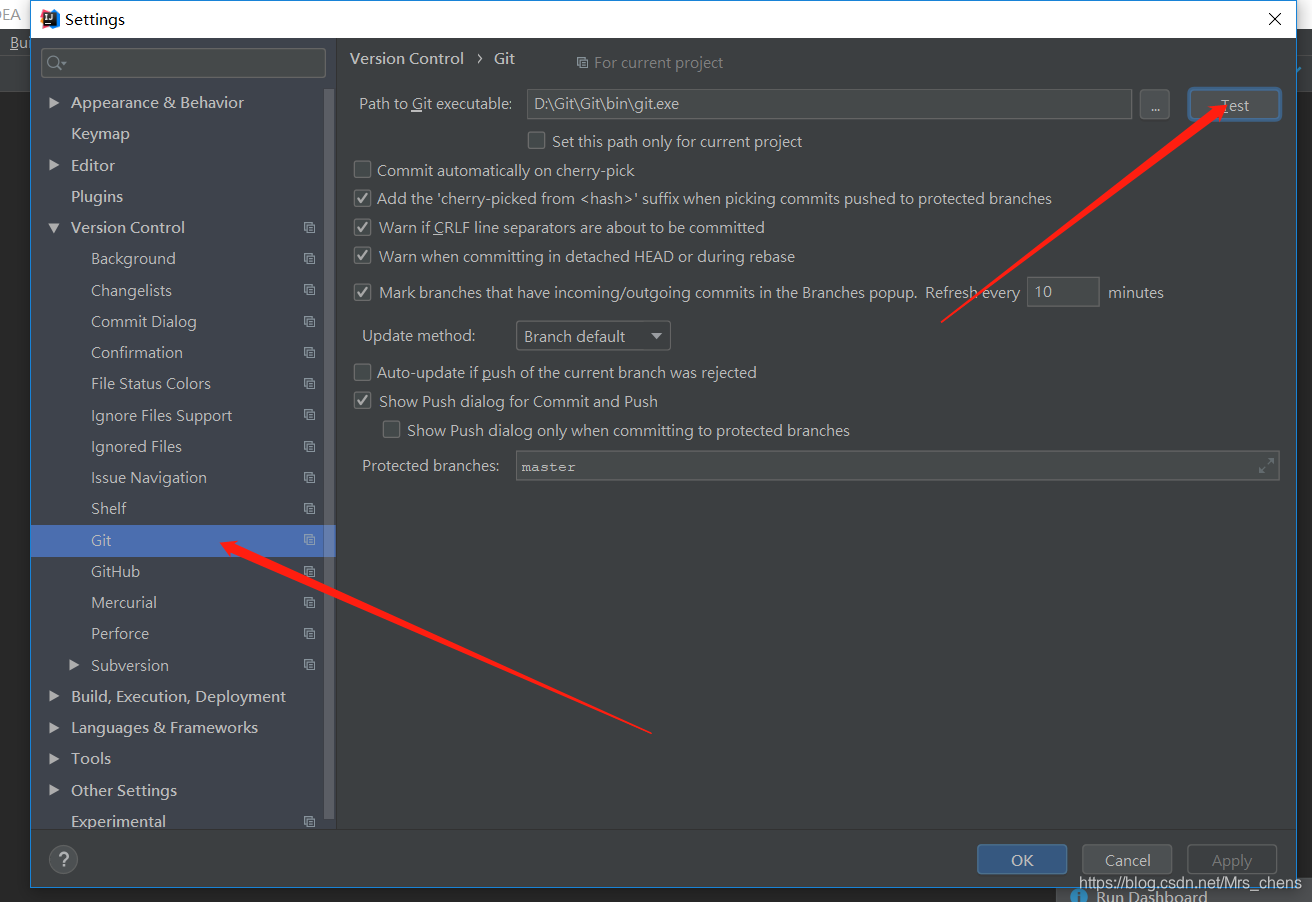This screenshot has height=902, width=1312.
Task: Select Commit Dialog settings item
Action: (144, 321)
